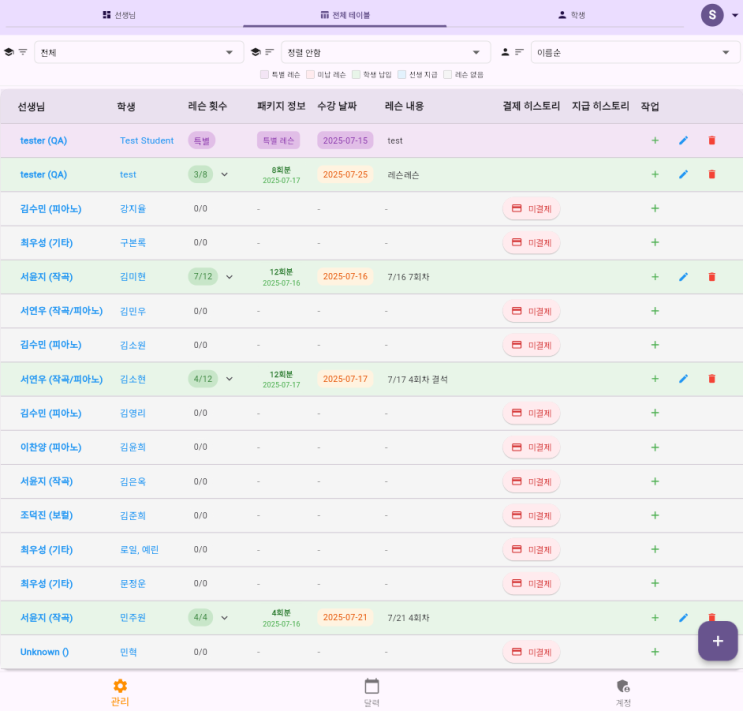Click the 2025-07-25 date chip
The image size is (743, 711).
(345, 174)
